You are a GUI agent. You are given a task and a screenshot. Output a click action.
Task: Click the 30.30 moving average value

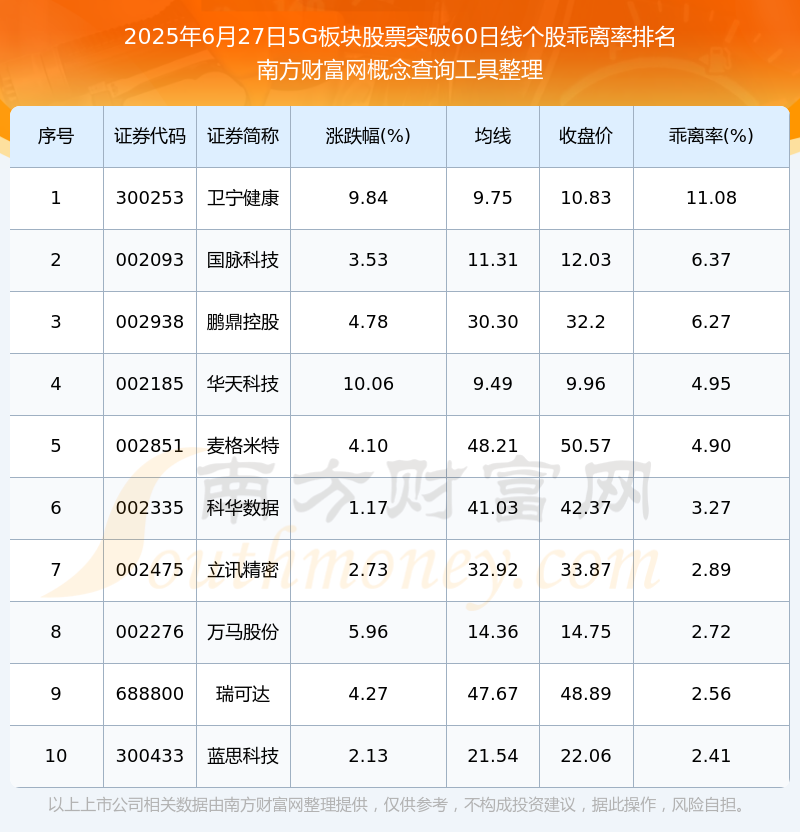pos(493,322)
